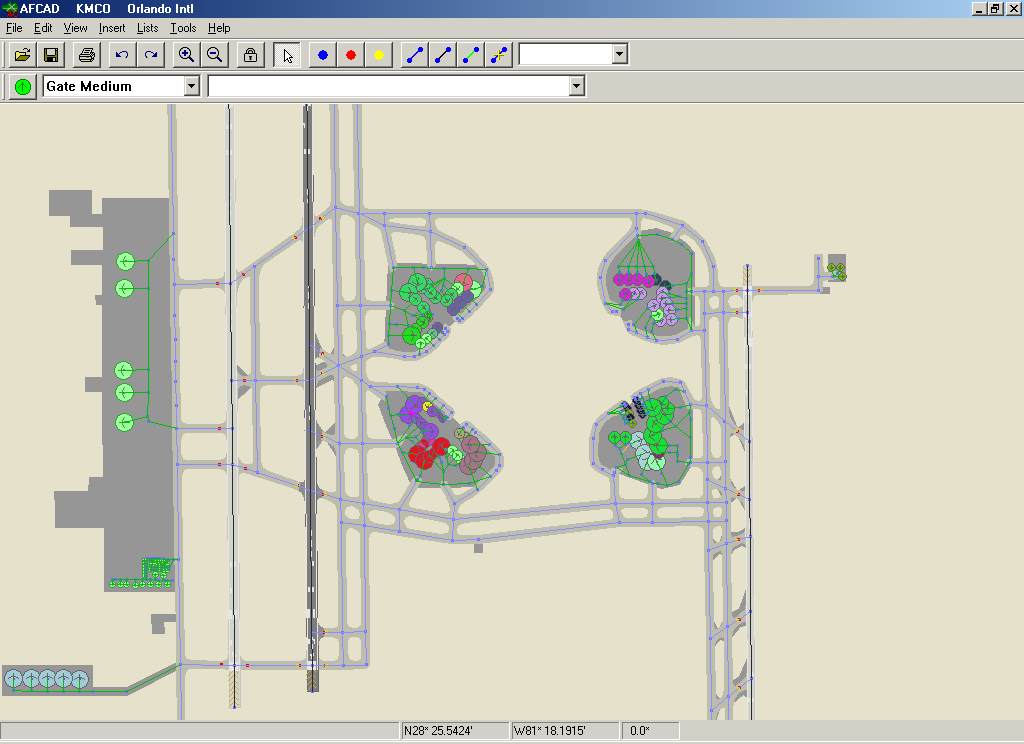Select the green apron link tool
1024x744 pixels.
471,55
